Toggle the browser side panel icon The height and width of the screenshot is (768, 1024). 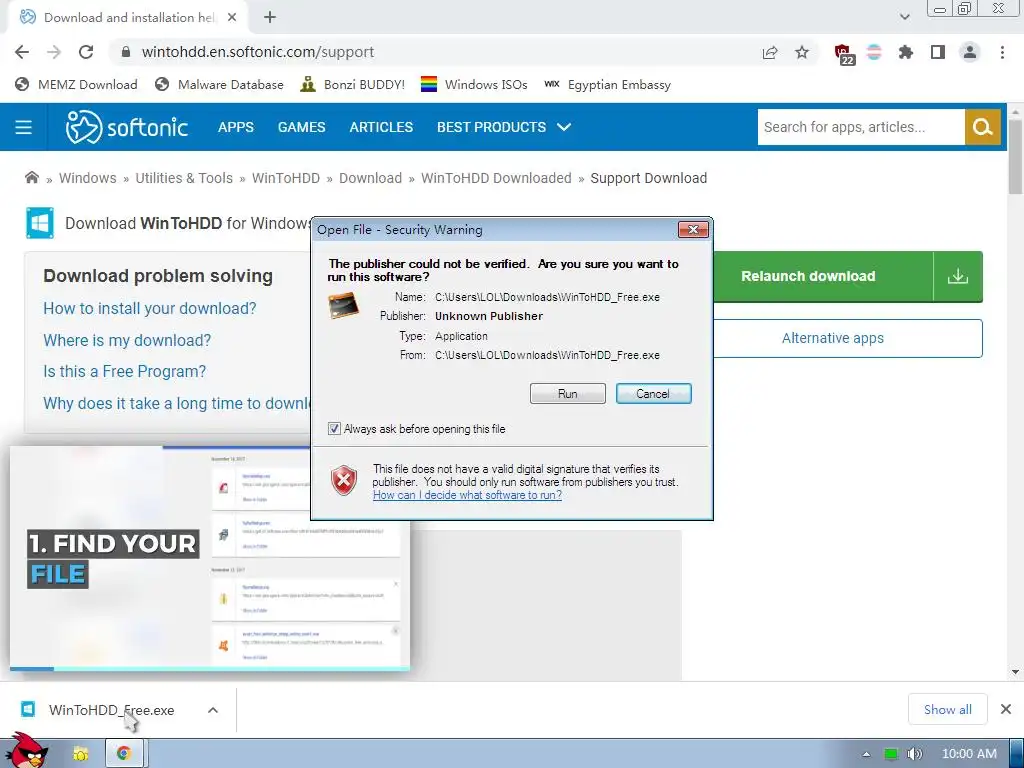[x=938, y=52]
